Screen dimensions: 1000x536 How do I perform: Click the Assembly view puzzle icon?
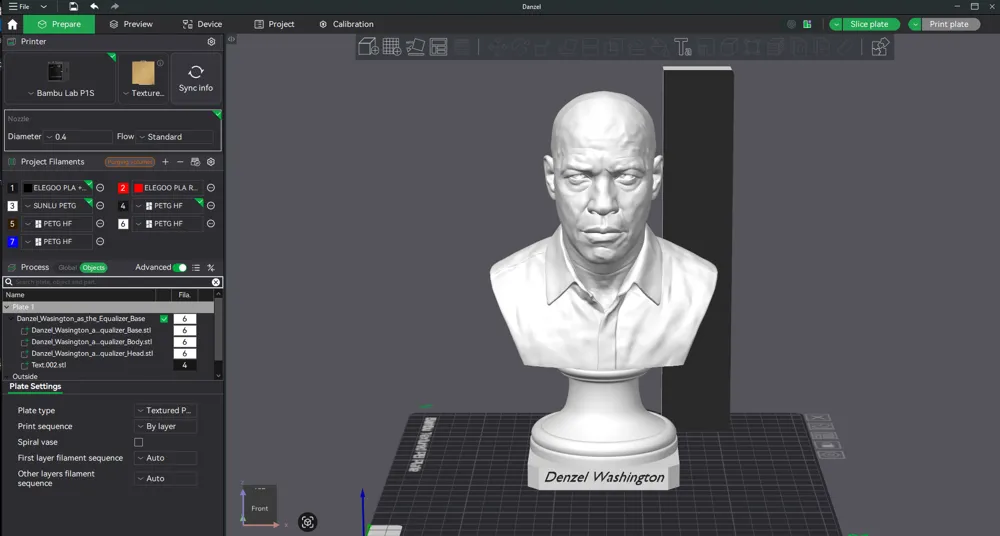pyautogui.click(x=879, y=47)
